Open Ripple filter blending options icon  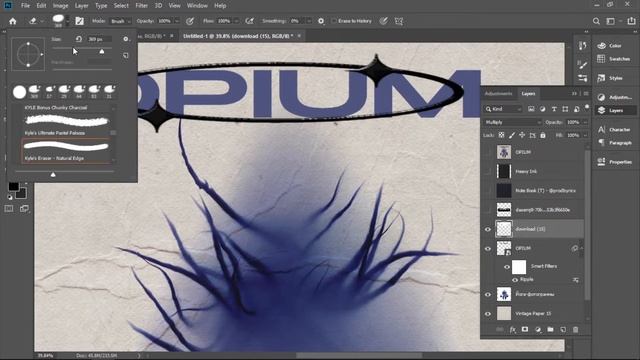point(576,280)
